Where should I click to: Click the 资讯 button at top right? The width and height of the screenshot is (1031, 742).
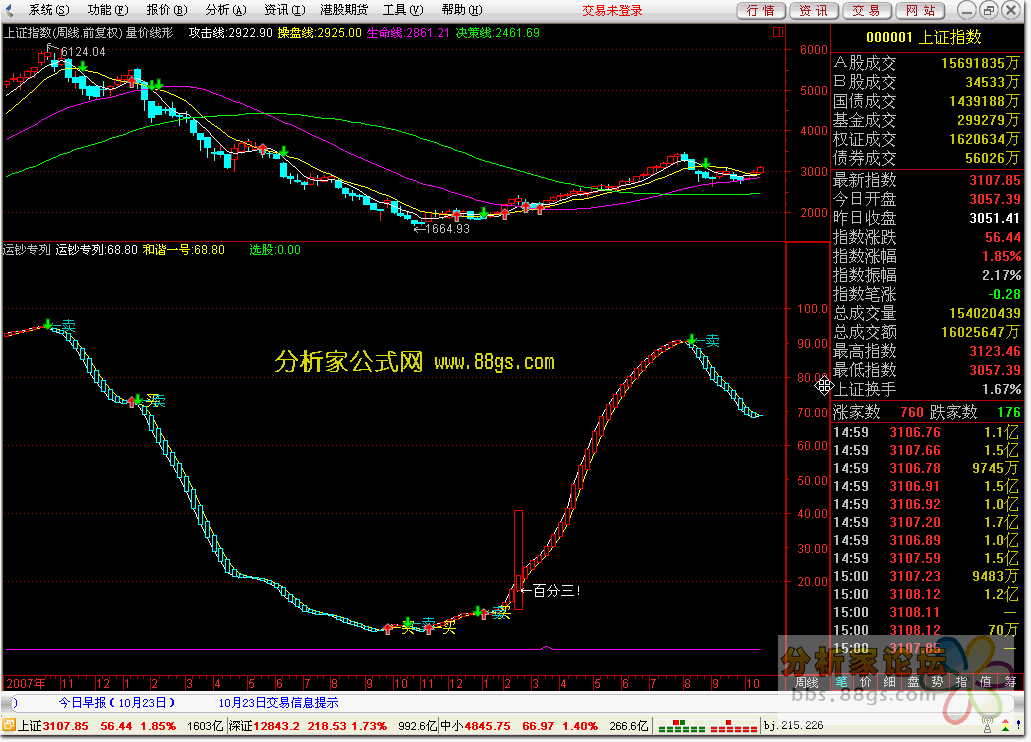[814, 11]
